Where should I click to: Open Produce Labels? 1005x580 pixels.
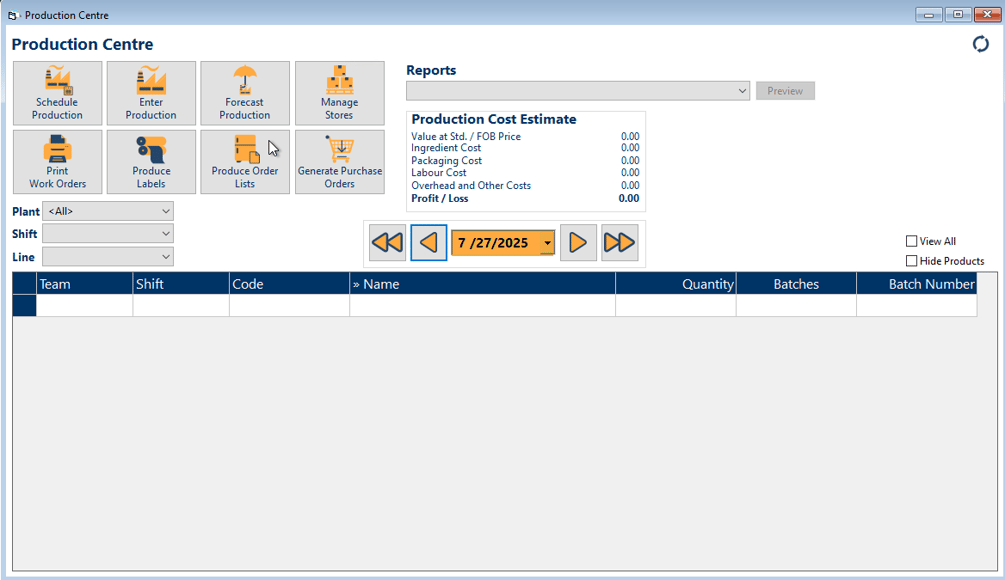[151, 162]
